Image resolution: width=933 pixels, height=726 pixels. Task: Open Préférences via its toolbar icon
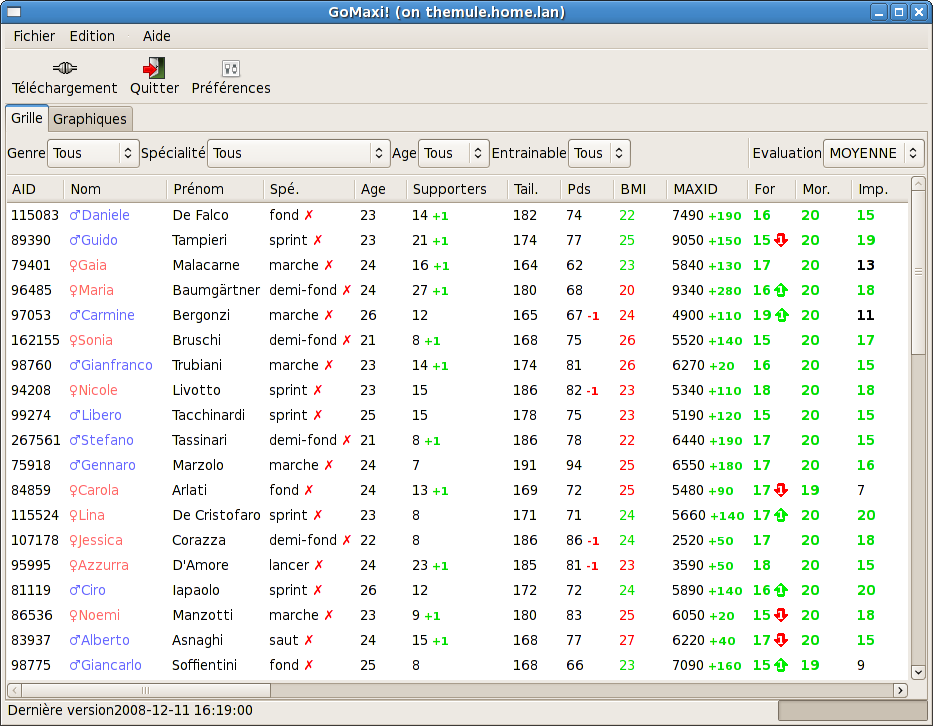231,68
